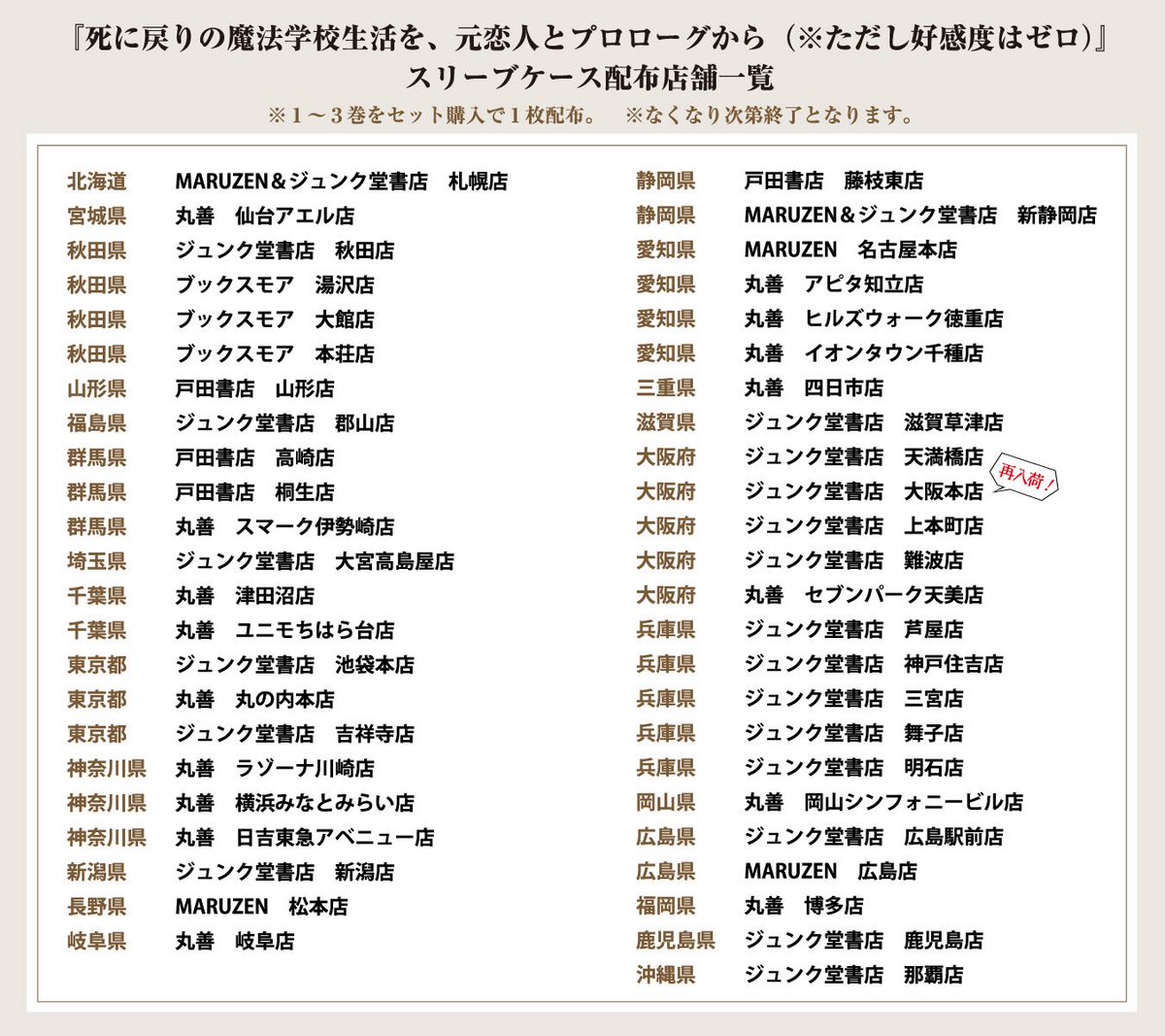Select 戸田書店 山形店
Viewport: 1165px width, 1036px height.
pos(255,388)
